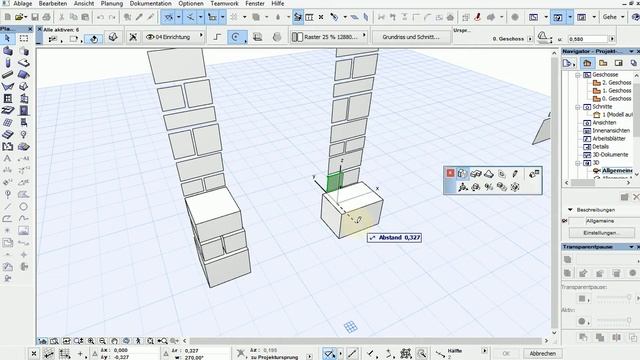Screen dimensions: 640x360
Task: Open the Bearbeiten menu
Action: (x=53, y=3)
